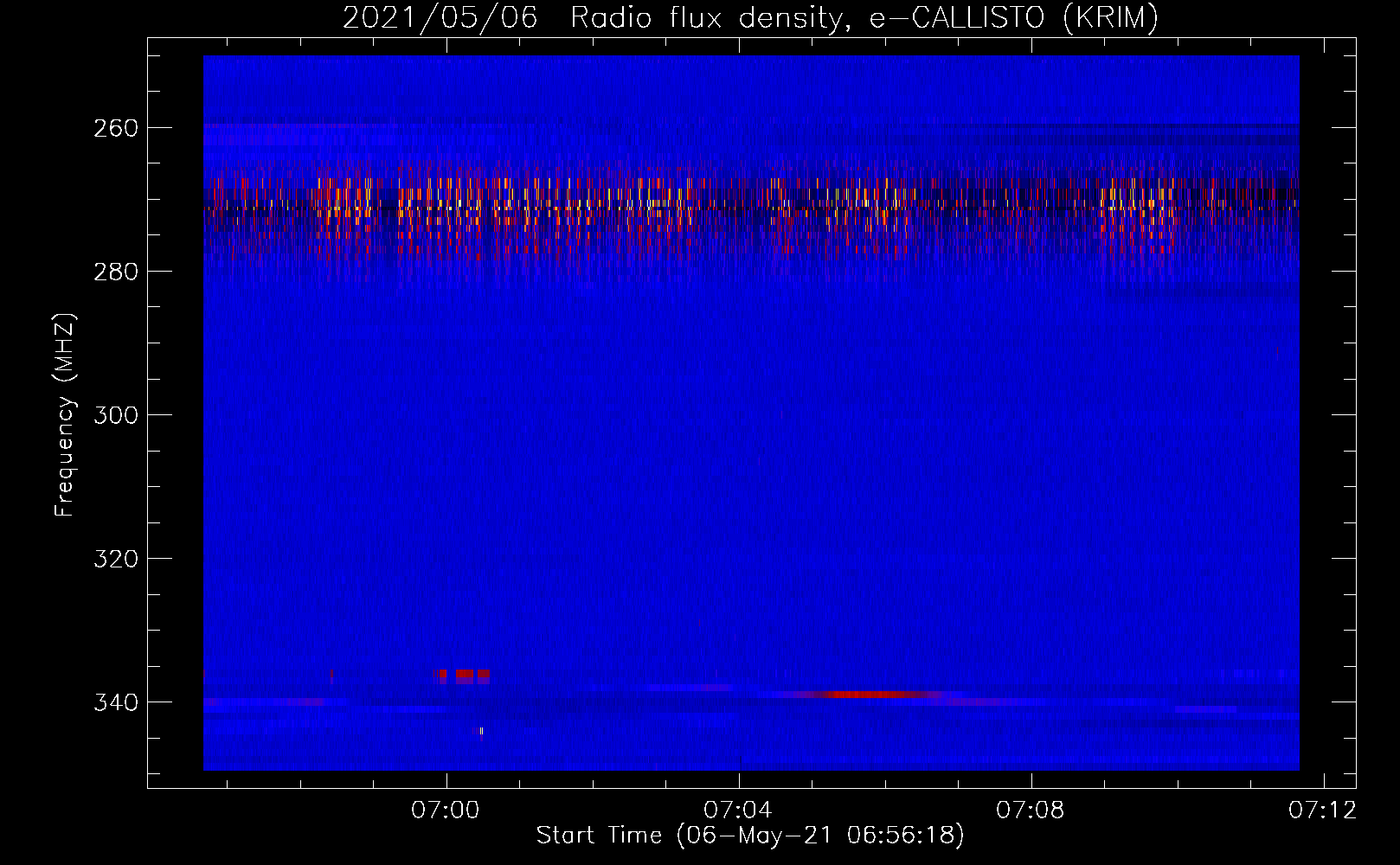Click the red blocks near 336 MHz at 07:00
This screenshot has height=865, width=1400.
465,676
